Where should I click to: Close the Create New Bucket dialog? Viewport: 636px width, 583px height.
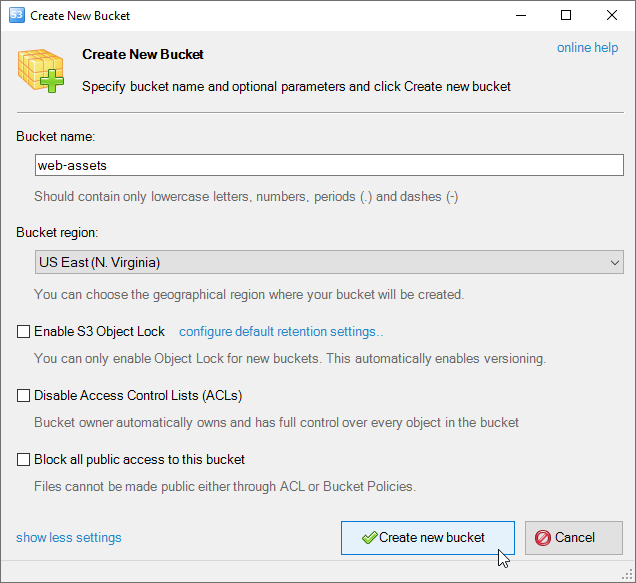[612, 15]
